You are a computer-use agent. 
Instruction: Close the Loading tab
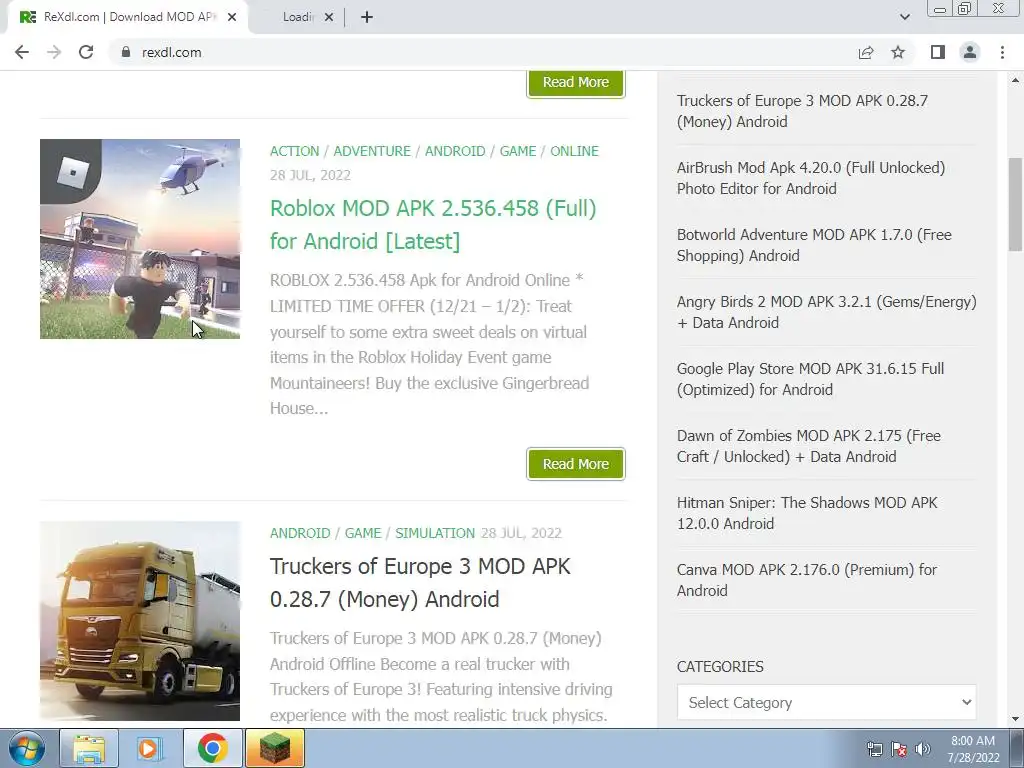pos(329,17)
